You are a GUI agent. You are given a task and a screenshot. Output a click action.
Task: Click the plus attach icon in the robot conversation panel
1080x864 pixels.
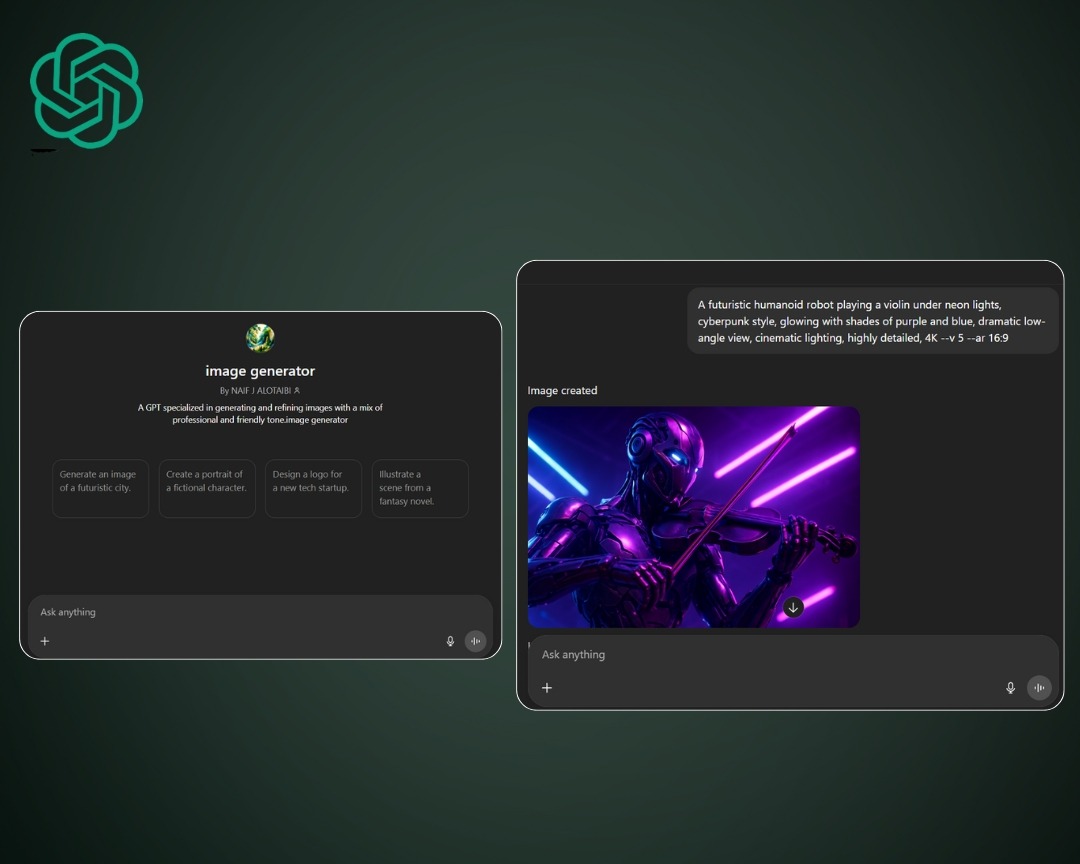pos(547,688)
